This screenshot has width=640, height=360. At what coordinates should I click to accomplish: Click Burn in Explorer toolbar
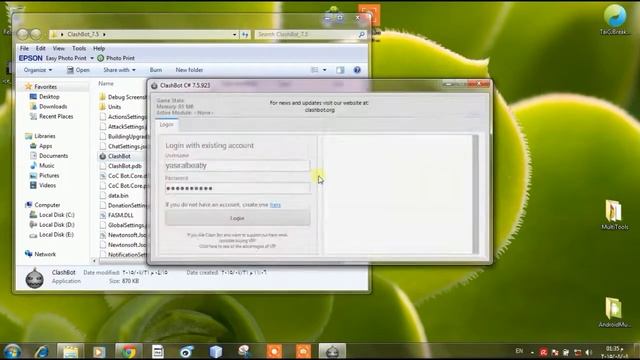(x=156, y=70)
